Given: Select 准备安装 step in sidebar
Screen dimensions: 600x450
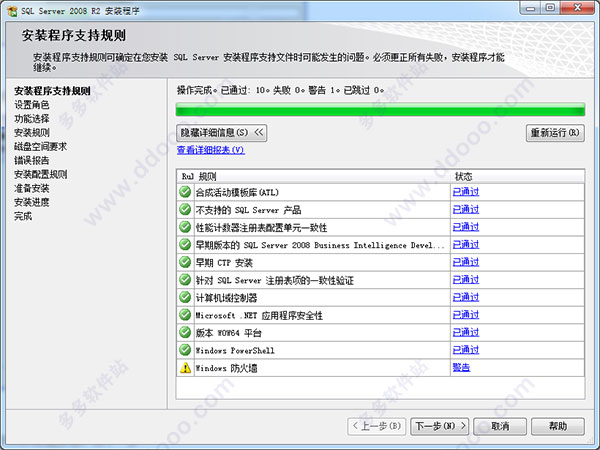Looking at the screenshot, I should pyautogui.click(x=32, y=188).
